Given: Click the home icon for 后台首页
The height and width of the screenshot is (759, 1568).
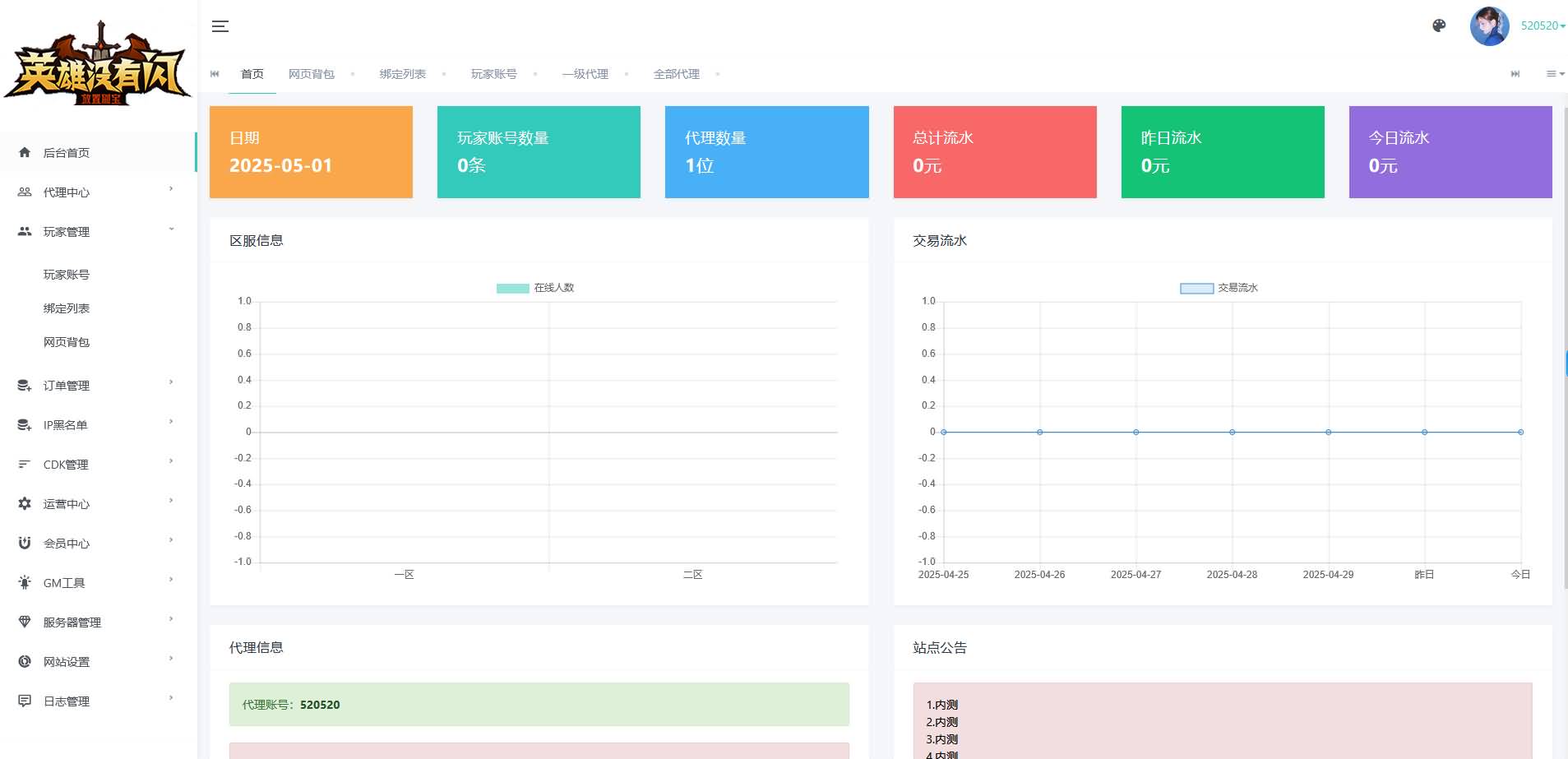Looking at the screenshot, I should (25, 152).
